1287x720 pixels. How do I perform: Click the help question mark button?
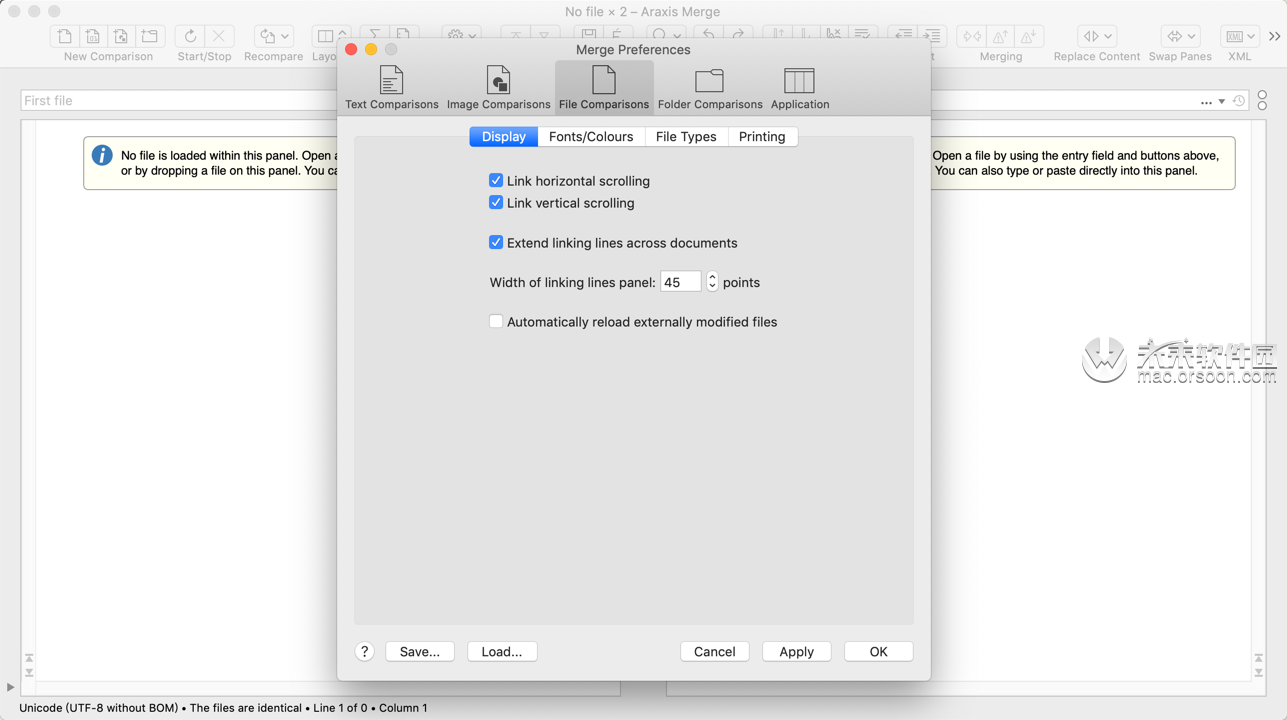pos(365,651)
